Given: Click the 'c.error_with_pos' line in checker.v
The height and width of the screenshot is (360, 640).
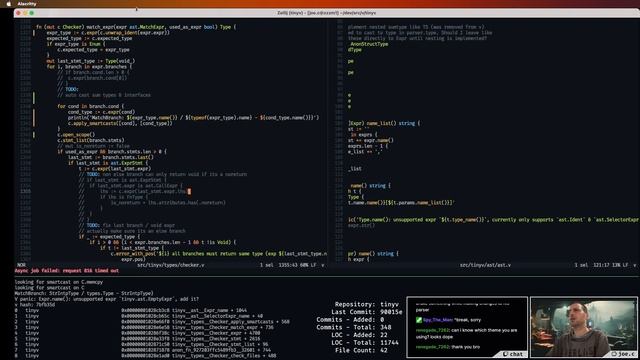Looking at the screenshot, I should pos(219,253).
